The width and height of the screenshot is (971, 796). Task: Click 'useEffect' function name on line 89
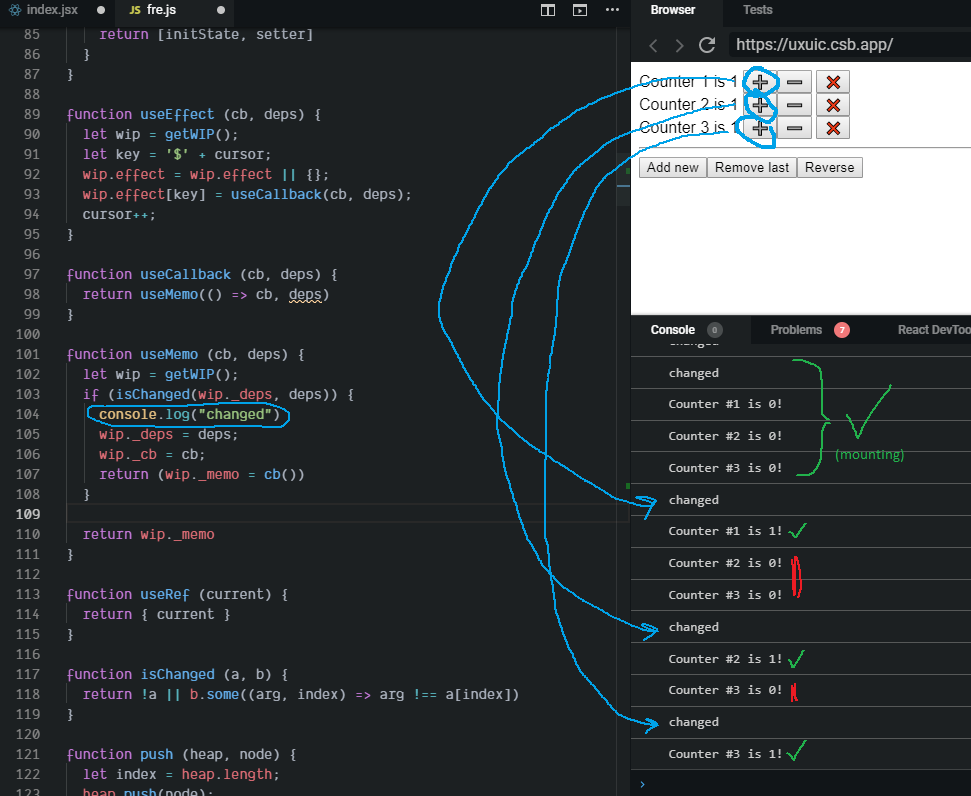177,115
